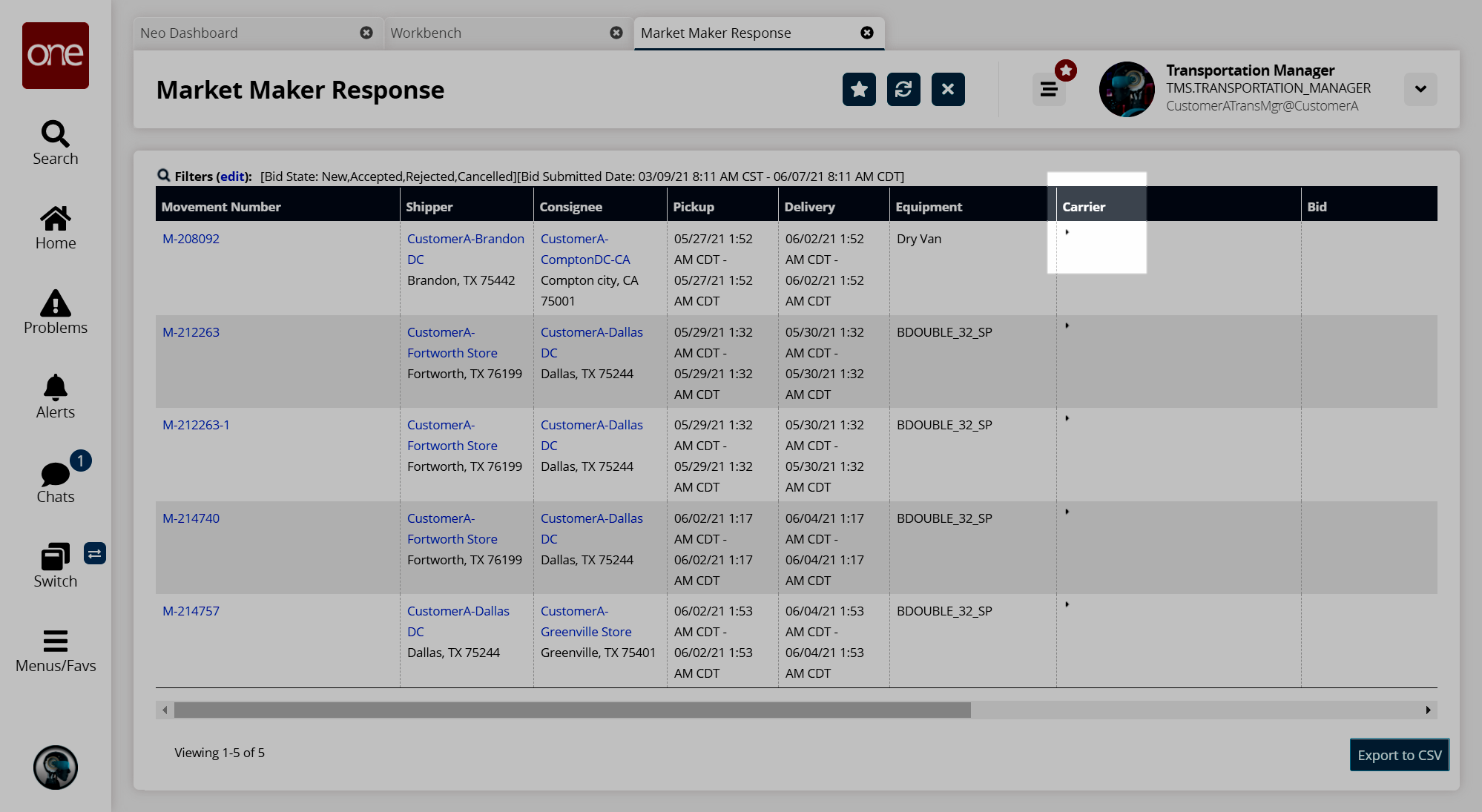
Task: Click the horizontal scrollbar thumb
Action: (x=571, y=710)
